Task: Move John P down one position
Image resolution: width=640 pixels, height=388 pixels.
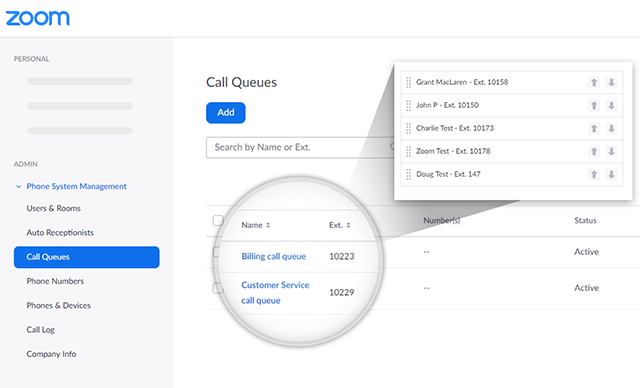Action: click(x=611, y=105)
